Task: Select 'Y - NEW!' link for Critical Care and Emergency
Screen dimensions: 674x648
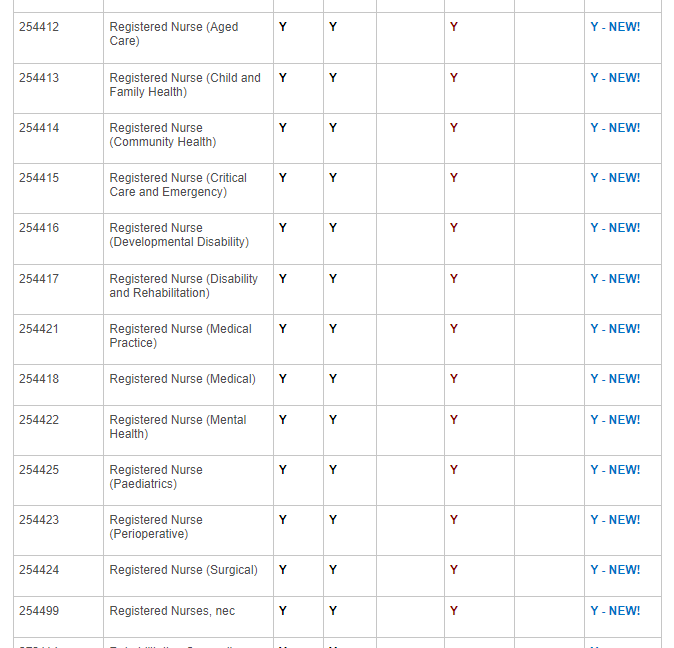Action: point(614,178)
